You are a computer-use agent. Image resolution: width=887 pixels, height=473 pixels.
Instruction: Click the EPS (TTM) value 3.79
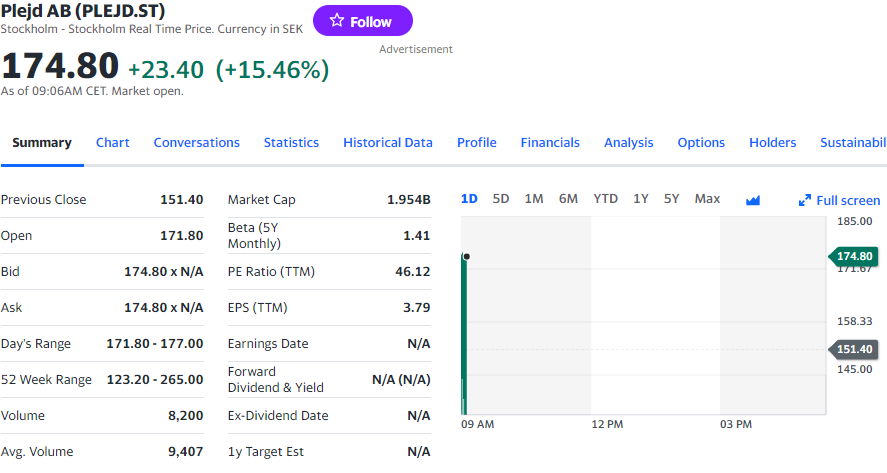coord(416,308)
